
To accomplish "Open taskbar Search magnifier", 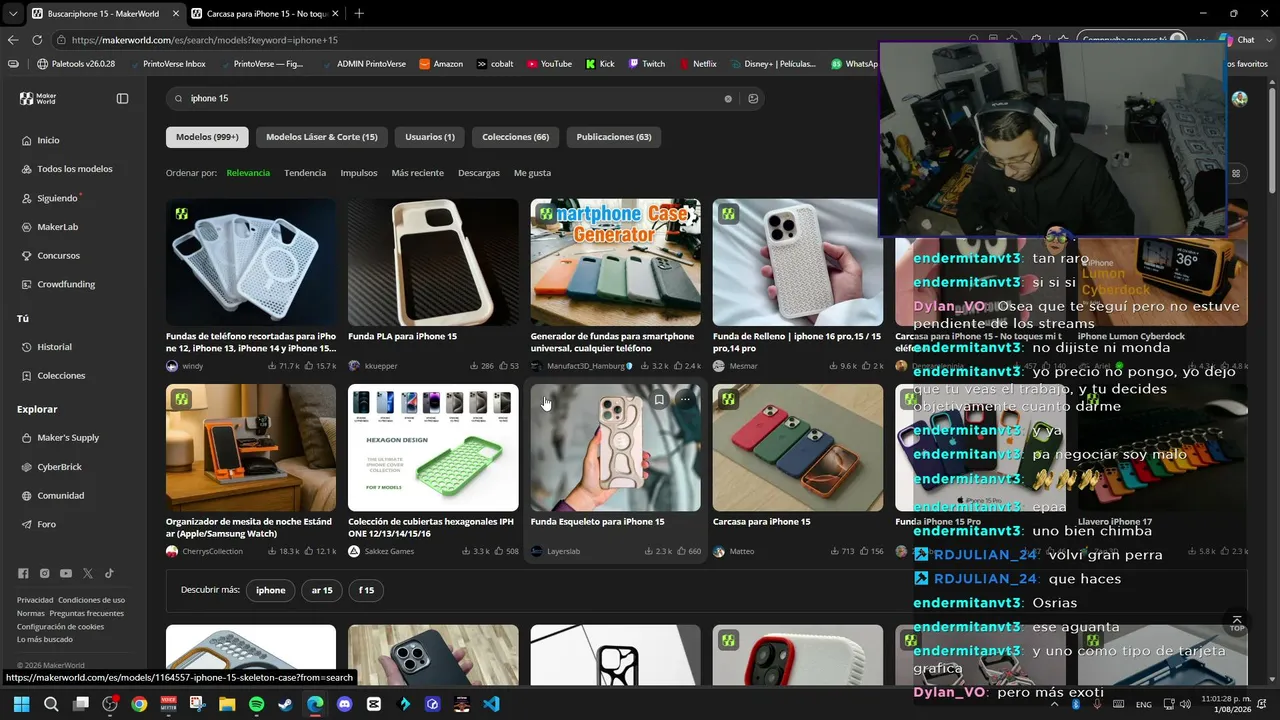I will [51, 704].
